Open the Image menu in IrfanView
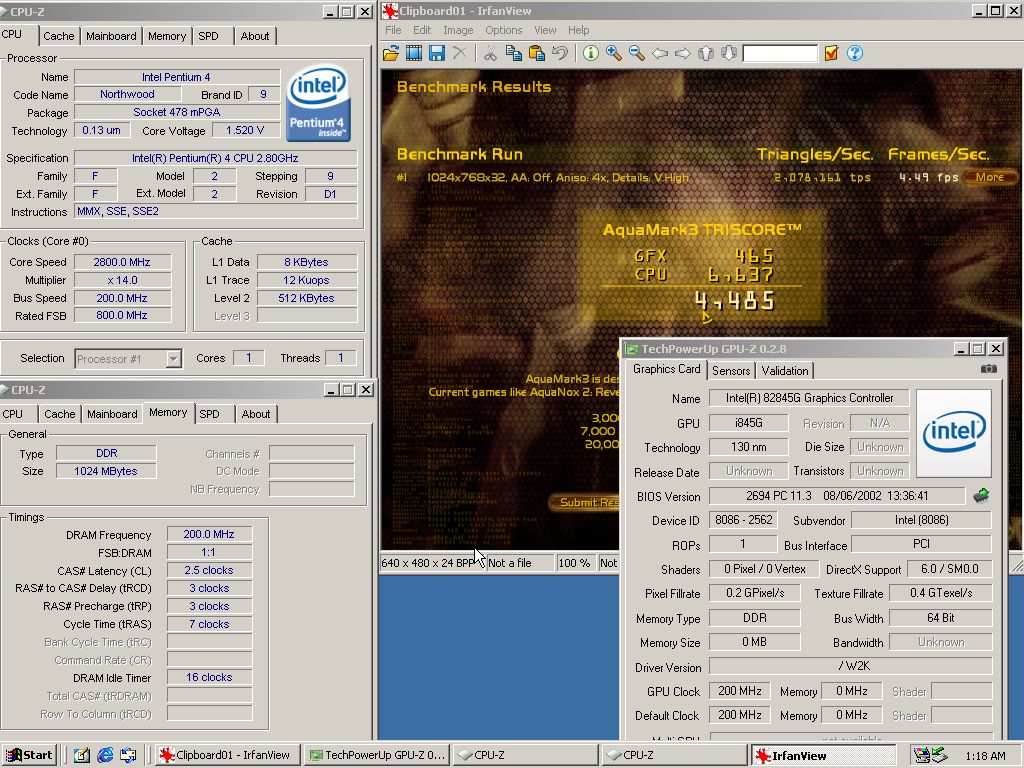1024x768 pixels. (458, 30)
